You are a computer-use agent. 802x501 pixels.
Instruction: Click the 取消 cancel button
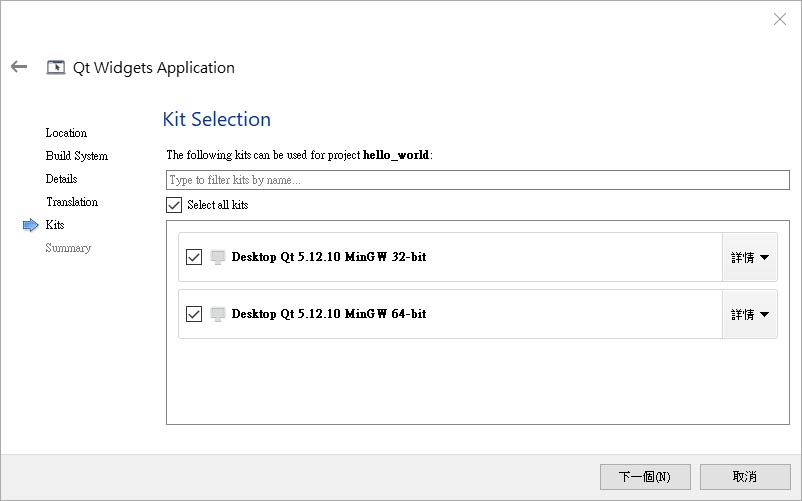745,476
